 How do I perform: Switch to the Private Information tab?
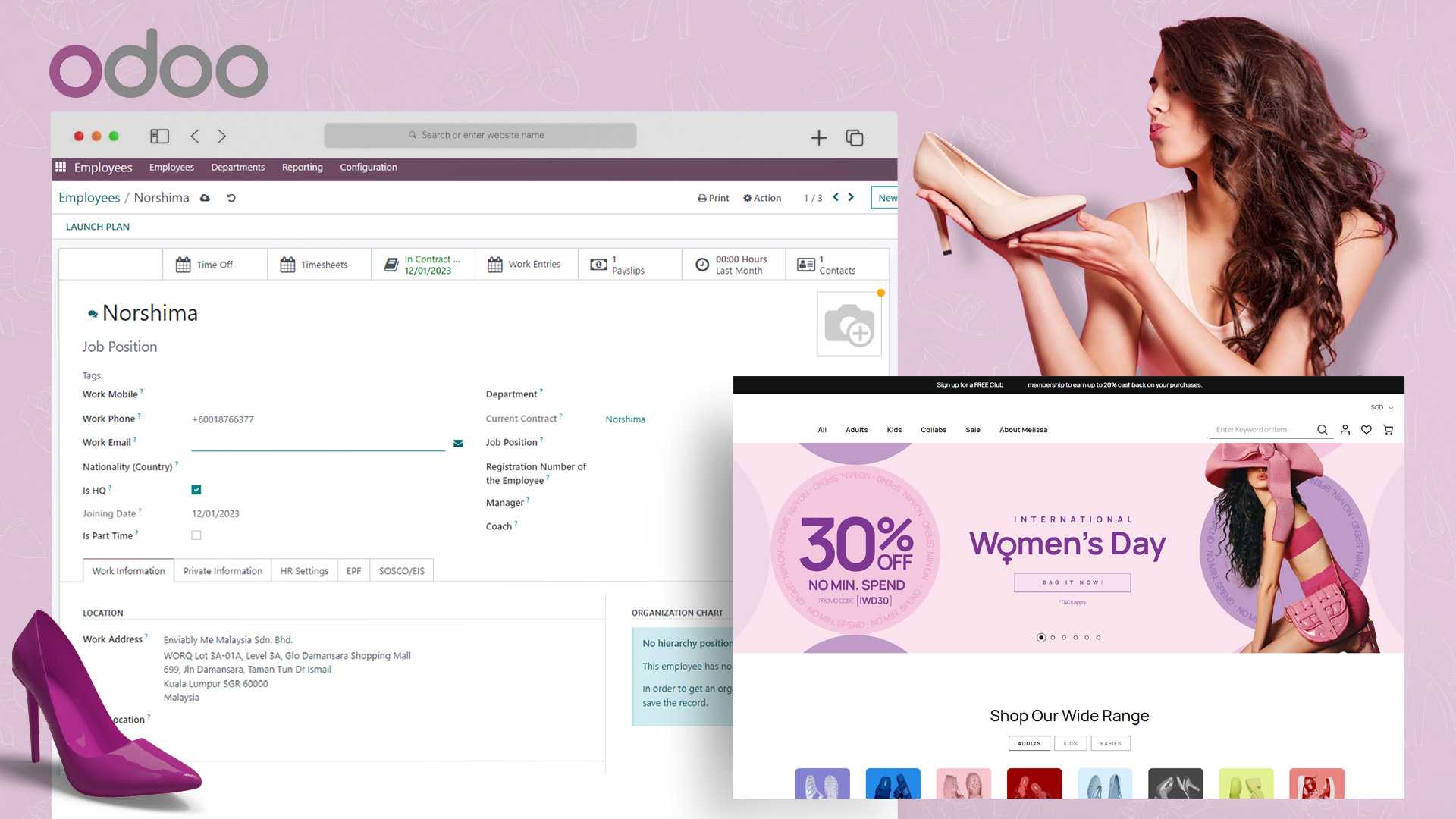(x=222, y=570)
